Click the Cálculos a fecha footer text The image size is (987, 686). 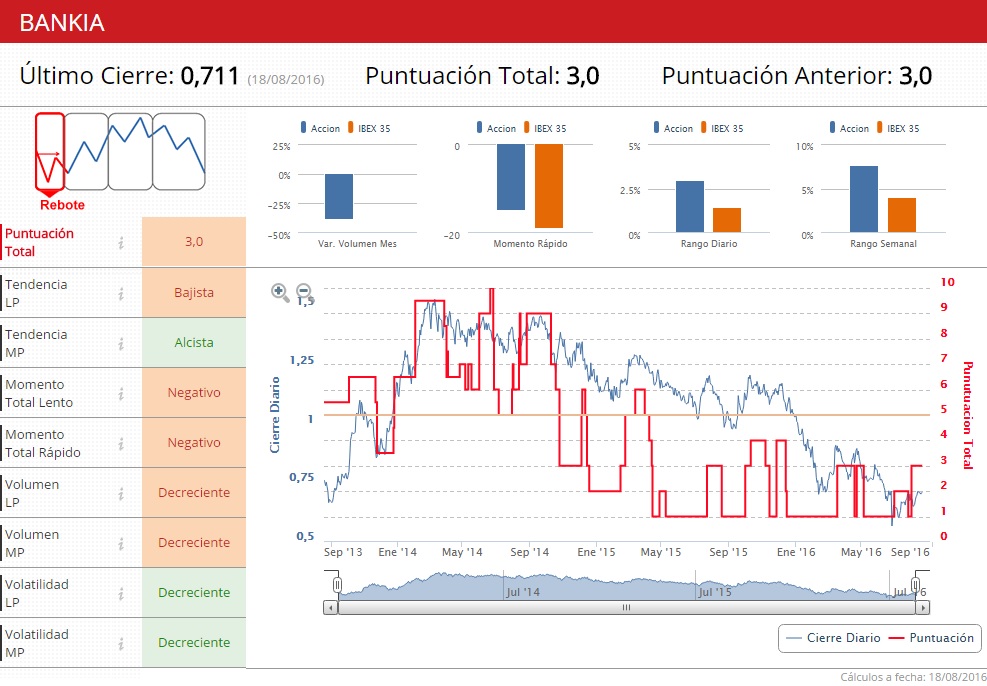(x=913, y=677)
